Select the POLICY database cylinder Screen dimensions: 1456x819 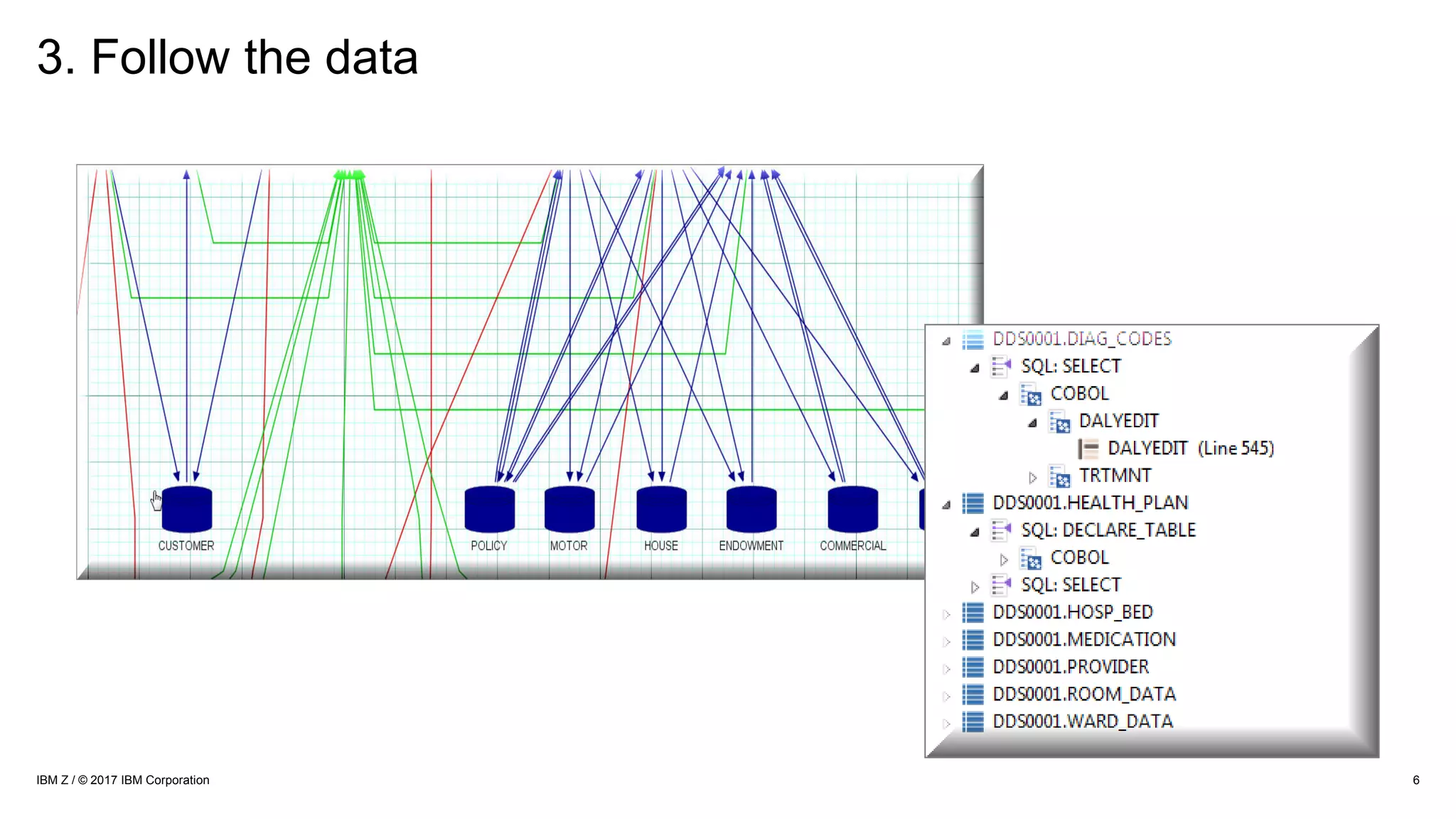(489, 509)
